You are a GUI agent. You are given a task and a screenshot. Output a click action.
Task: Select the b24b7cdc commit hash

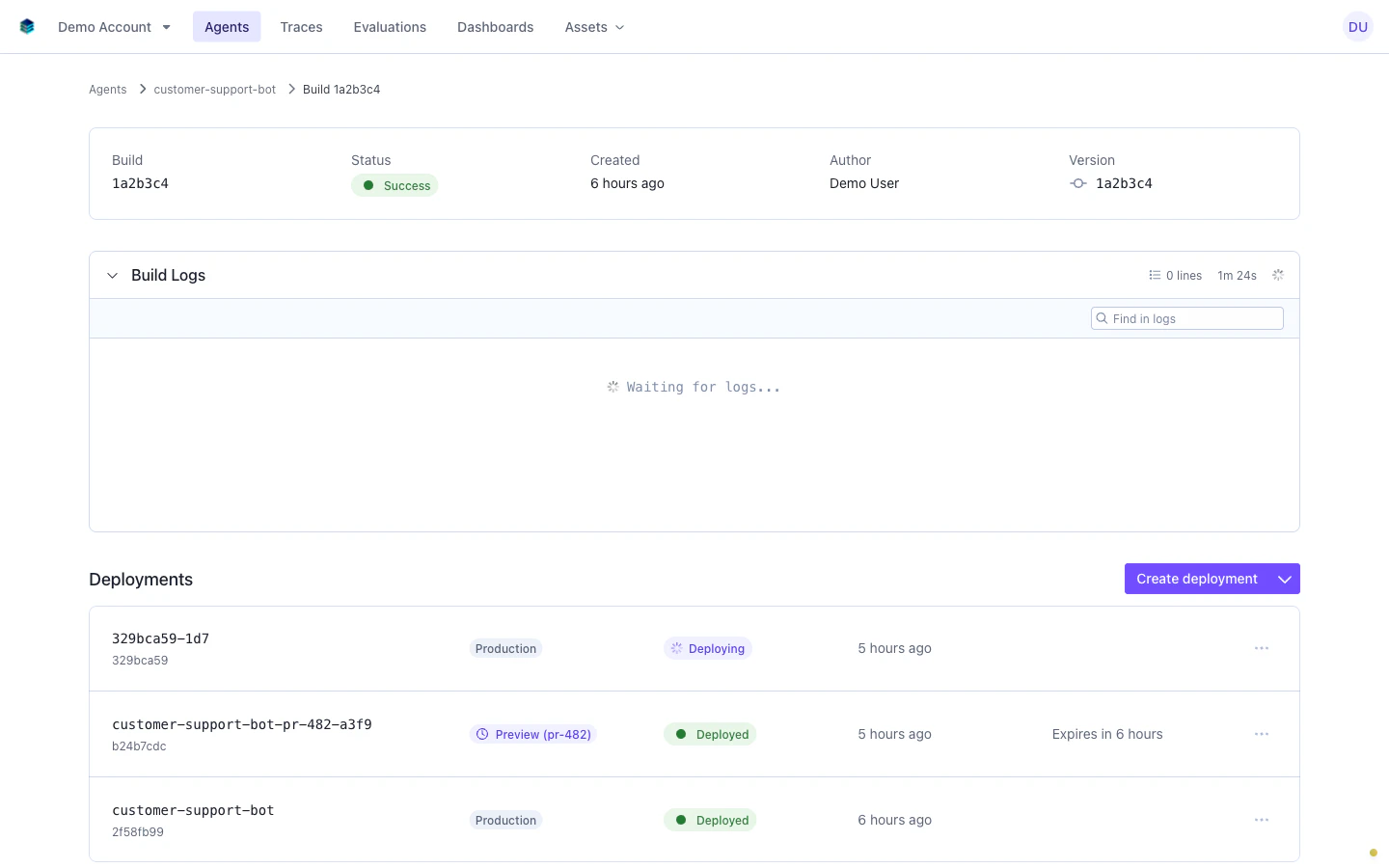click(139, 746)
